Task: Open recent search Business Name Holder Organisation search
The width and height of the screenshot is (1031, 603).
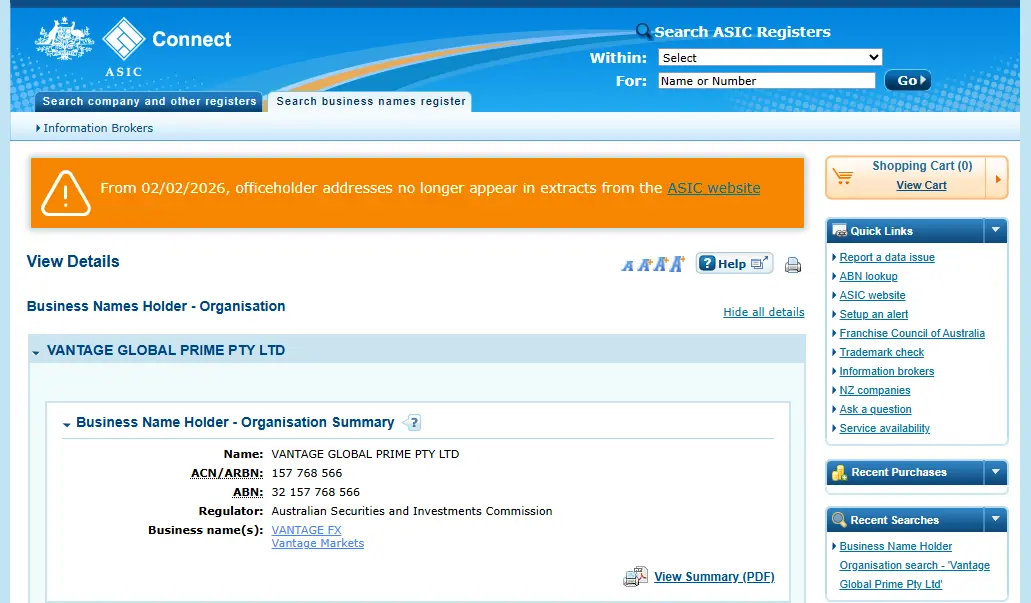Action: 914,566
